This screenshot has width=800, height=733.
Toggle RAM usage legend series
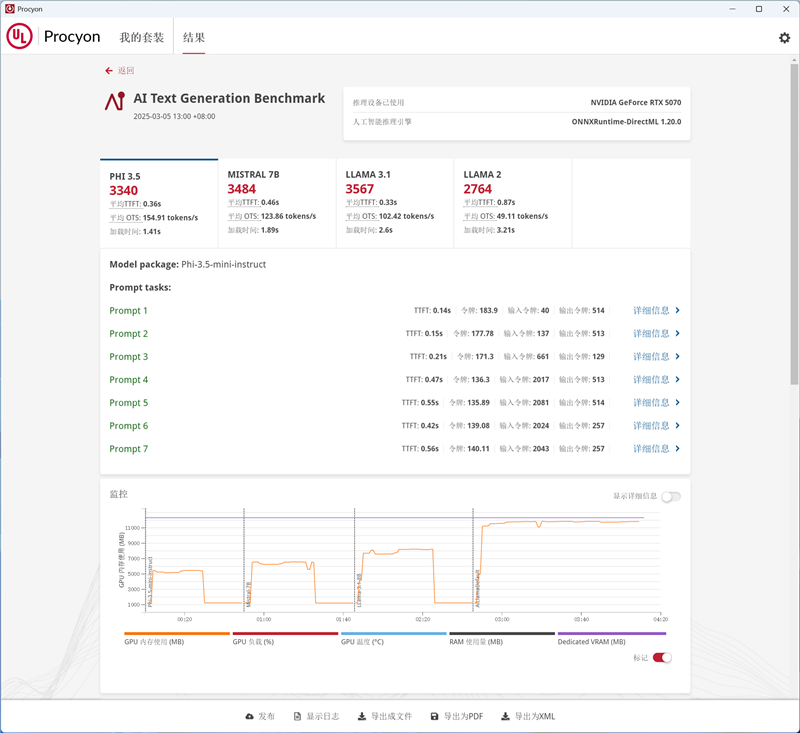pos(502,638)
